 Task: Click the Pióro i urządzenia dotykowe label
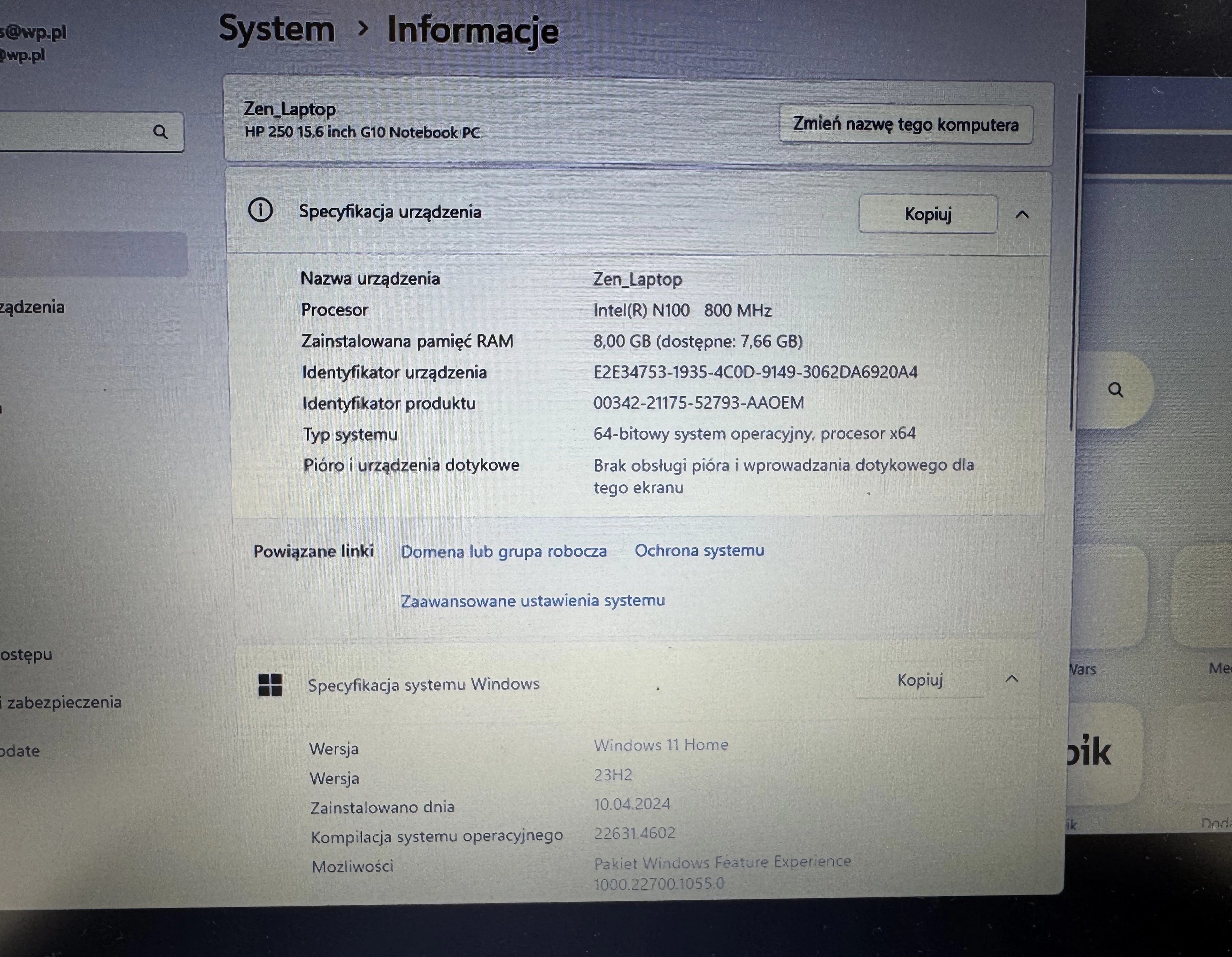click(x=411, y=466)
